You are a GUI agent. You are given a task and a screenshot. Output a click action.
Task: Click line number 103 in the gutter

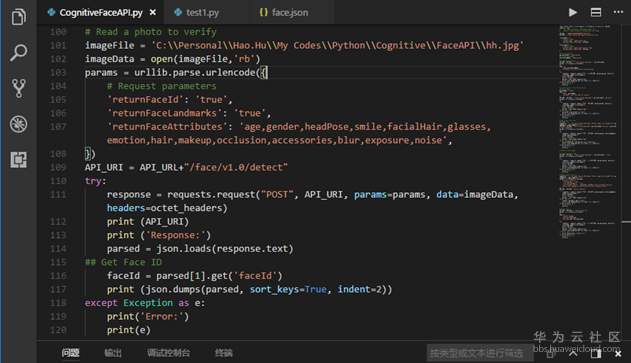(x=58, y=72)
